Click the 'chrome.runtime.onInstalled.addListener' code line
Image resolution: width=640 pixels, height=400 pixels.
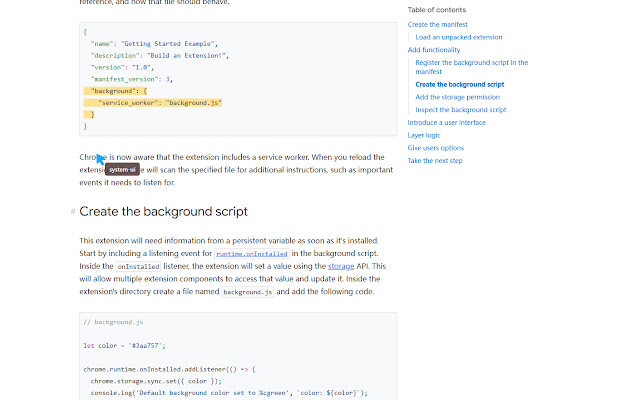(169, 369)
